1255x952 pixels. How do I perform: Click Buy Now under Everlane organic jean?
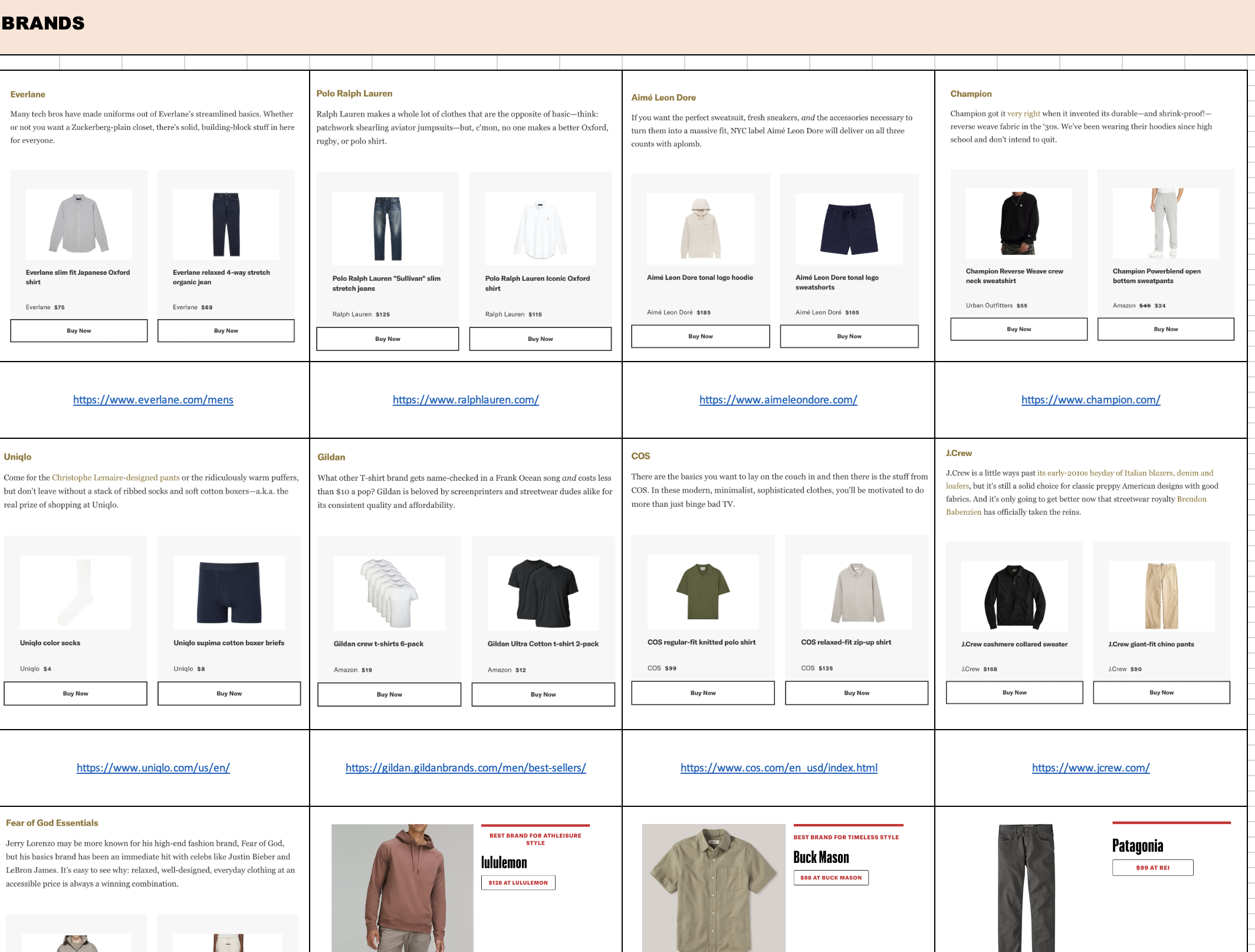226,331
